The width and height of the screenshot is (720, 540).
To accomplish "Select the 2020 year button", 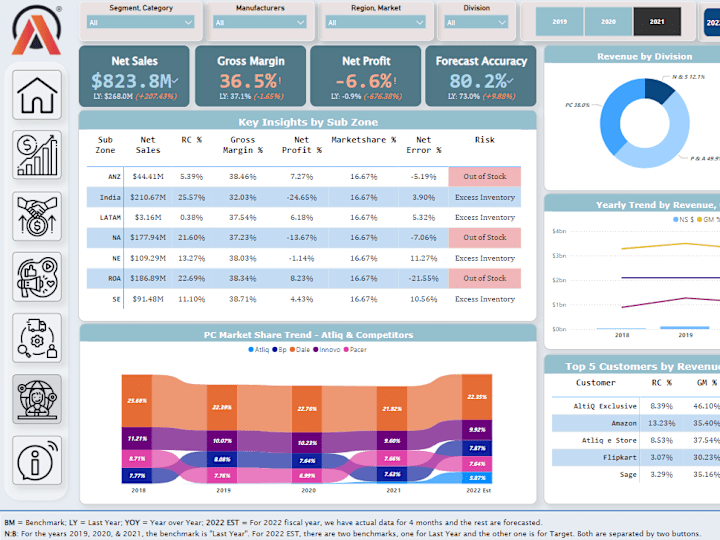I will (608, 22).
